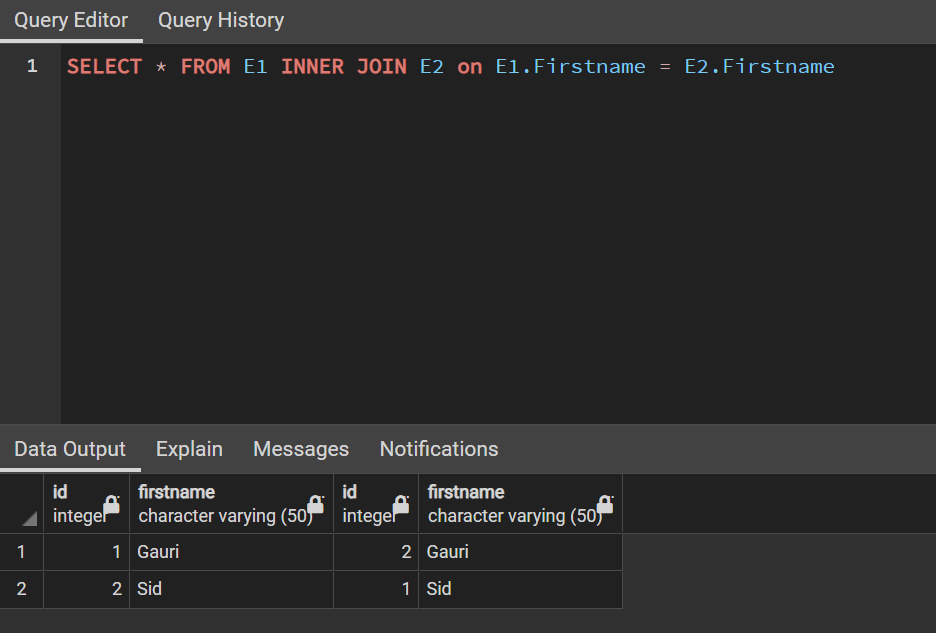
Task: Click the lock icon on first id column
Action: [x=110, y=504]
